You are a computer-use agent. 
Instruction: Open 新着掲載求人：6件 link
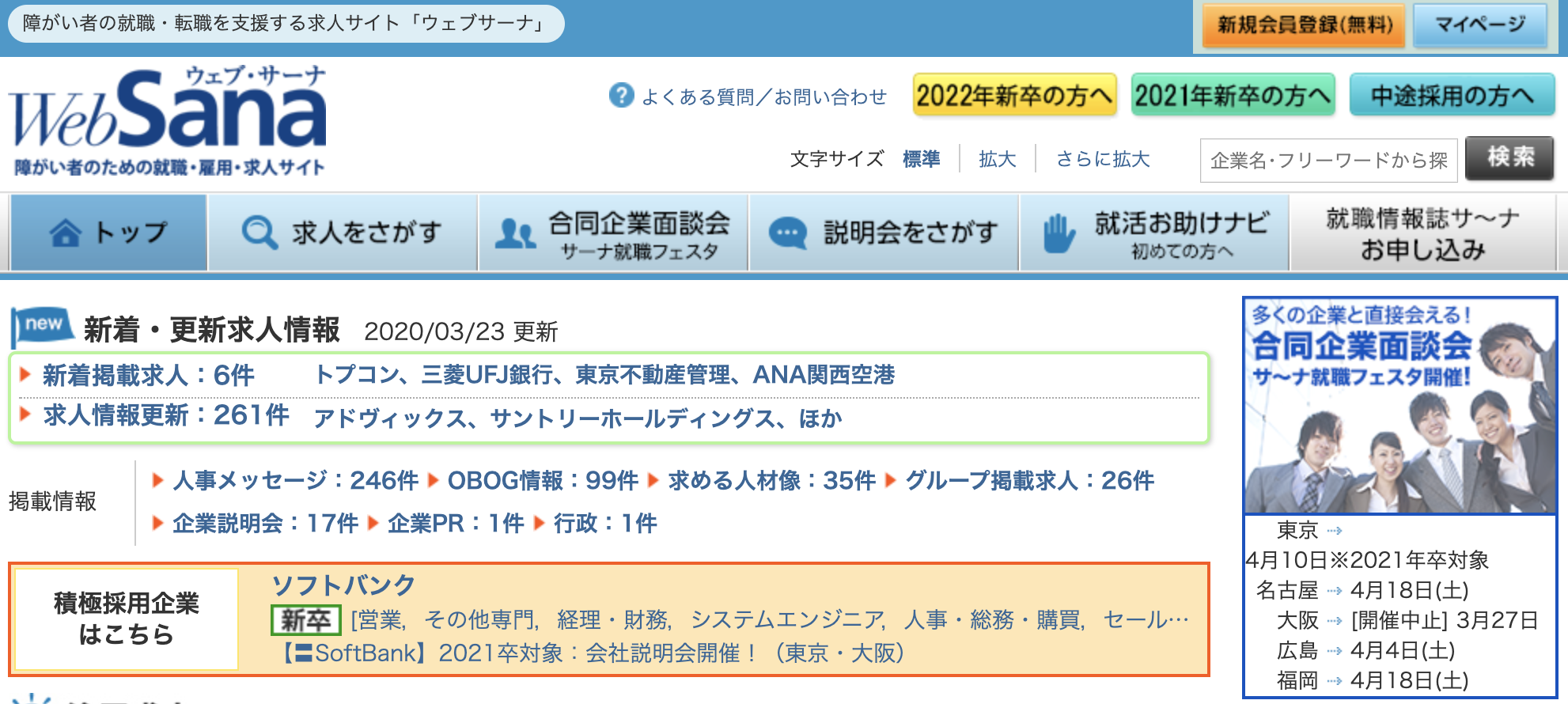149,375
